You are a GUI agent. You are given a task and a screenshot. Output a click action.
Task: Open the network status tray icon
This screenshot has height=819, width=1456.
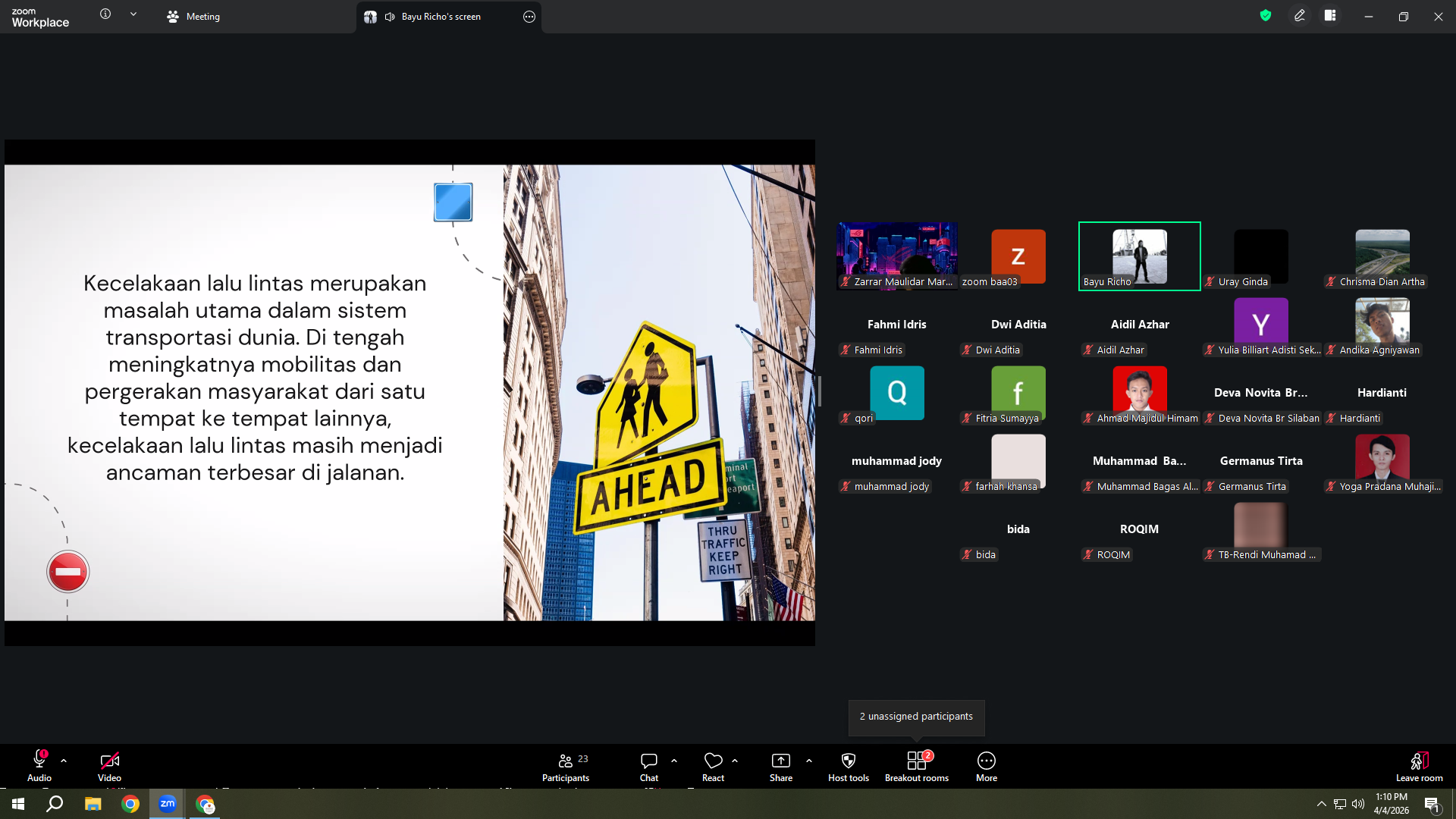point(1340,804)
